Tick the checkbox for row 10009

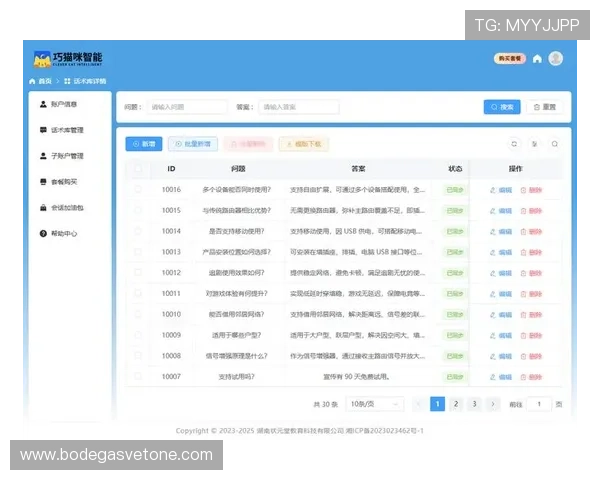click(138, 335)
